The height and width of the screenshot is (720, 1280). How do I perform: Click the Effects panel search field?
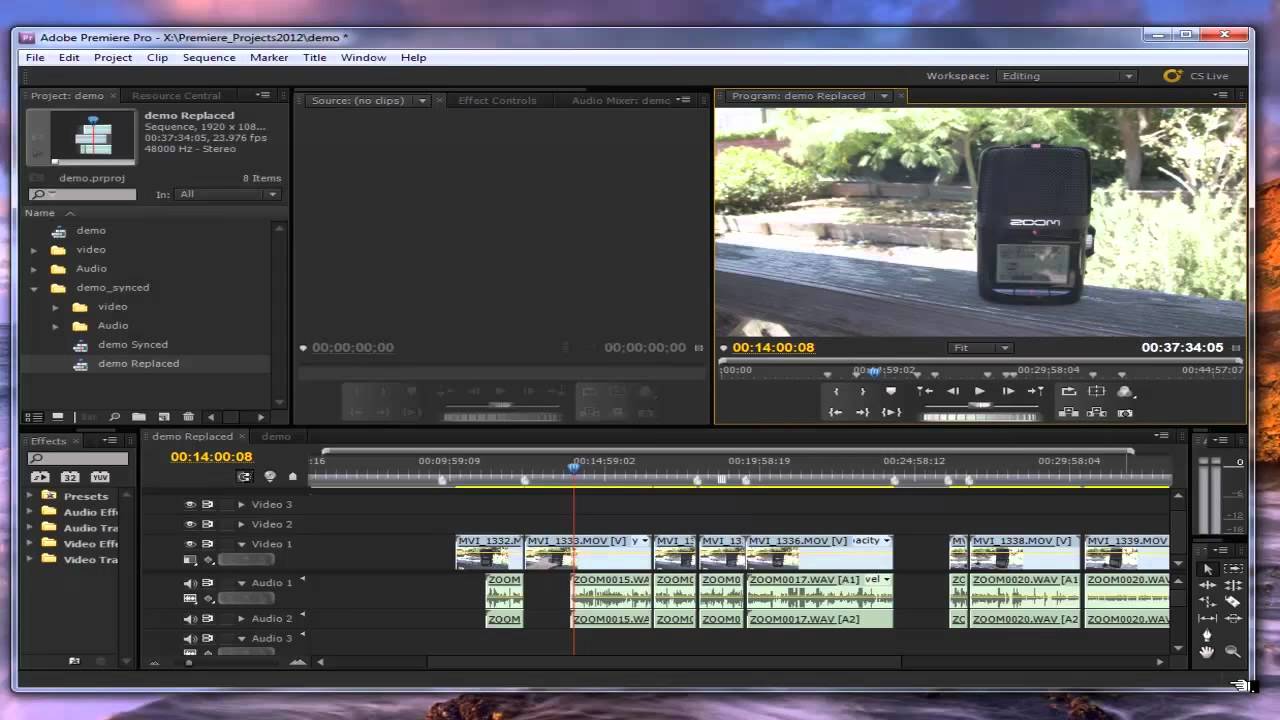point(78,459)
